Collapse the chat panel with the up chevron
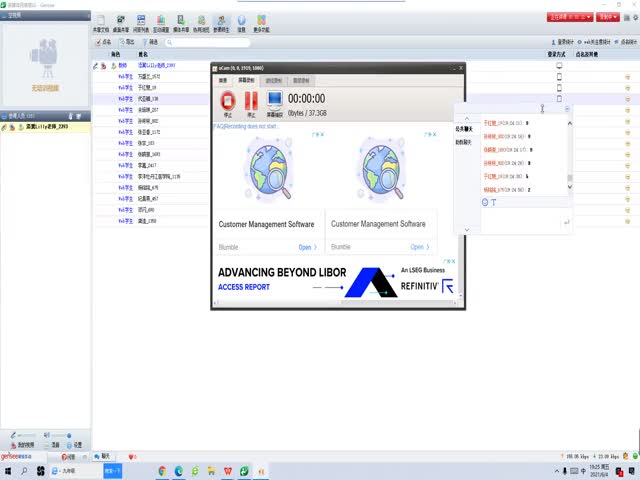This screenshot has height=480, width=640. coord(466,118)
